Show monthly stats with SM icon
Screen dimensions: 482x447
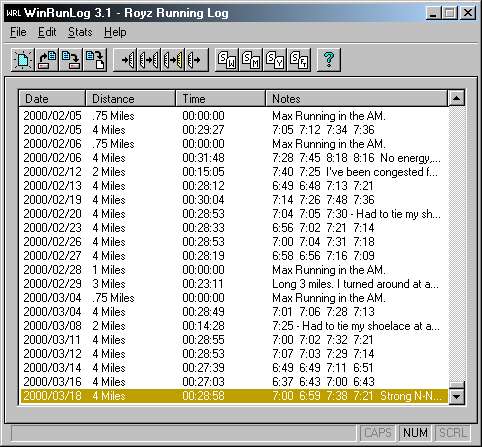251,60
